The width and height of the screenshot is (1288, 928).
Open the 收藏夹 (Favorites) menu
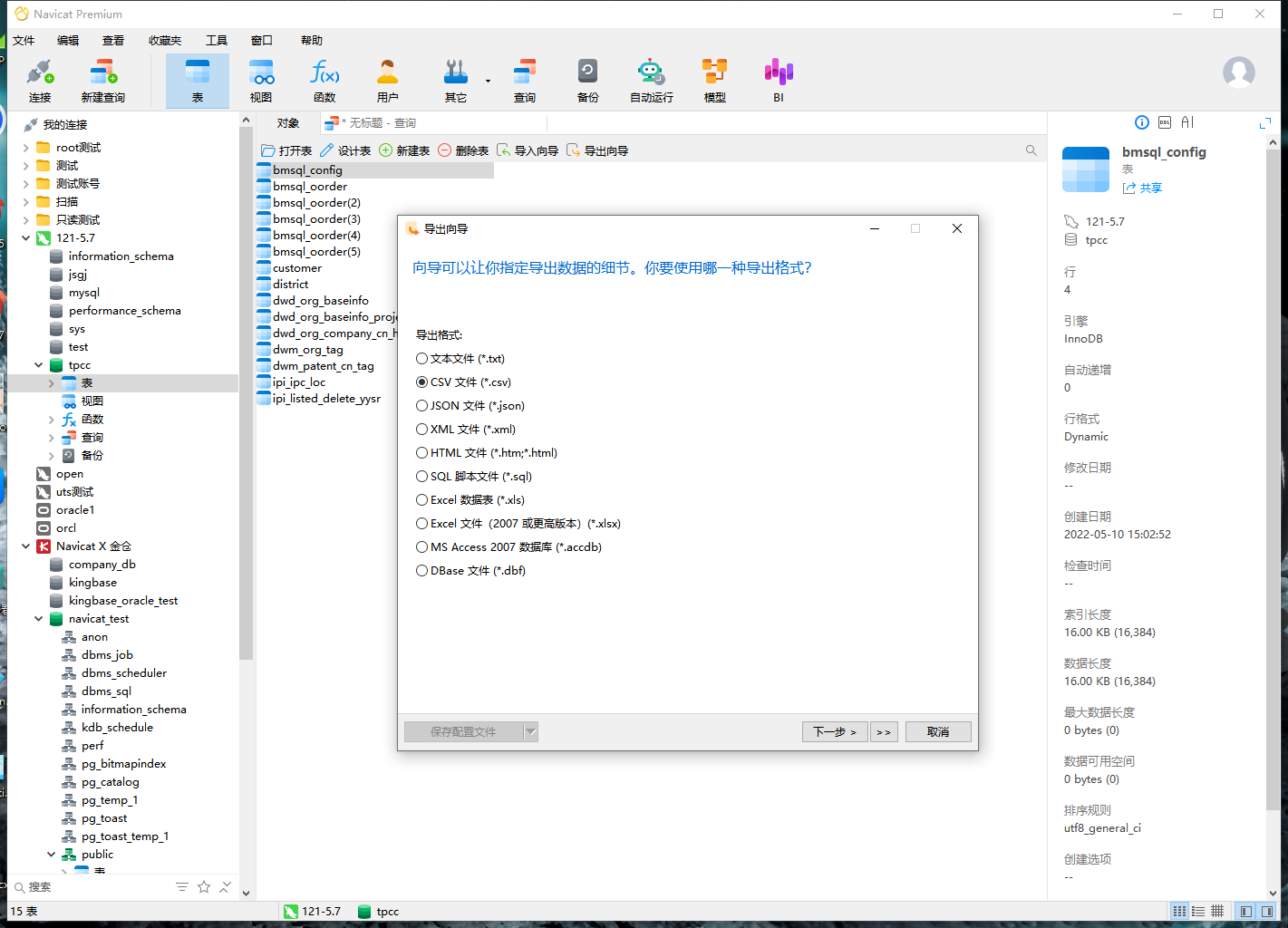click(x=165, y=40)
